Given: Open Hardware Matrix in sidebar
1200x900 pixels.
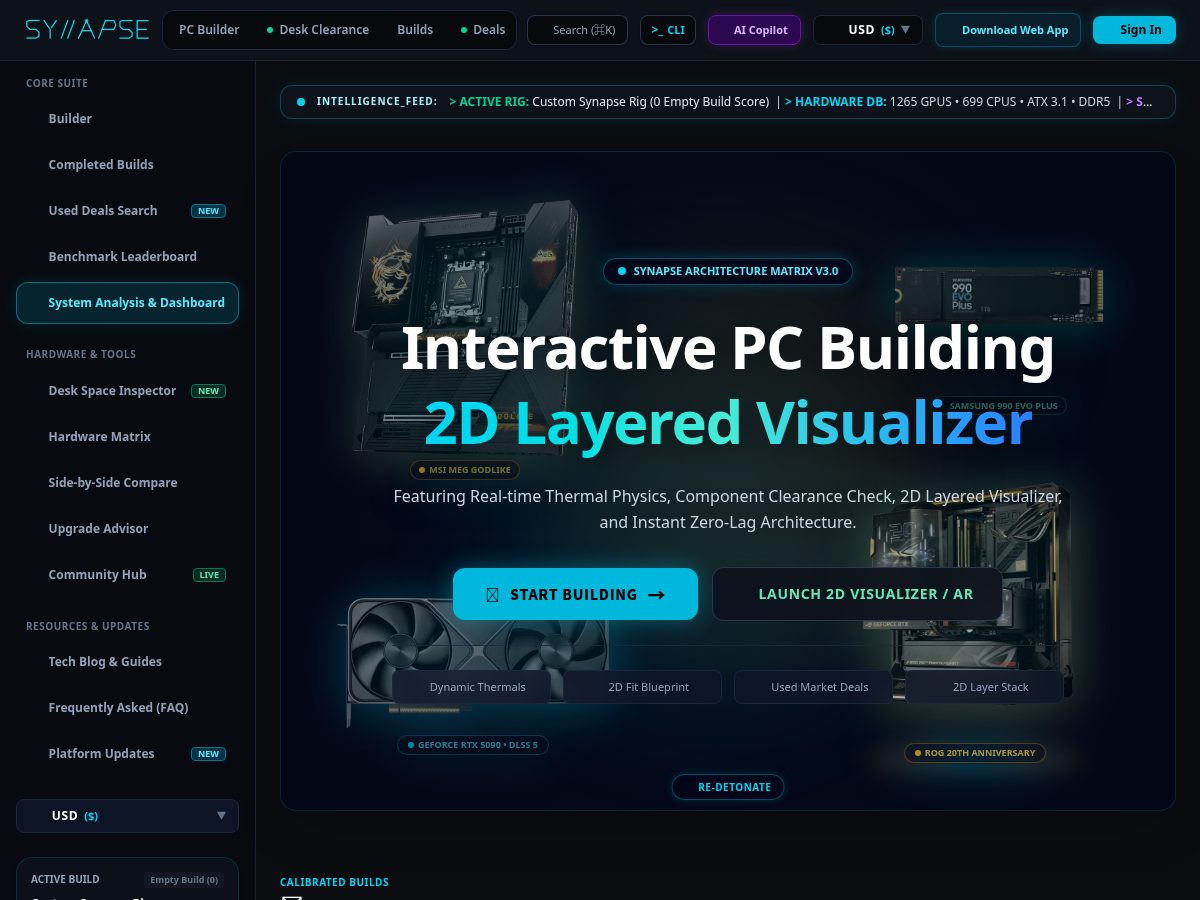Looking at the screenshot, I should (x=127, y=436).
